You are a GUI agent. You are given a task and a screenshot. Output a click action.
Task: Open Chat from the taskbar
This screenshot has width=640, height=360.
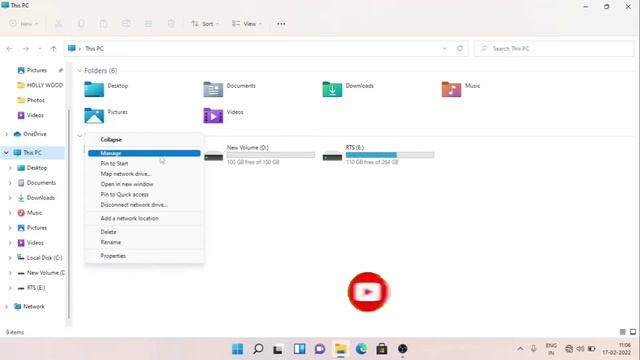[320, 349]
